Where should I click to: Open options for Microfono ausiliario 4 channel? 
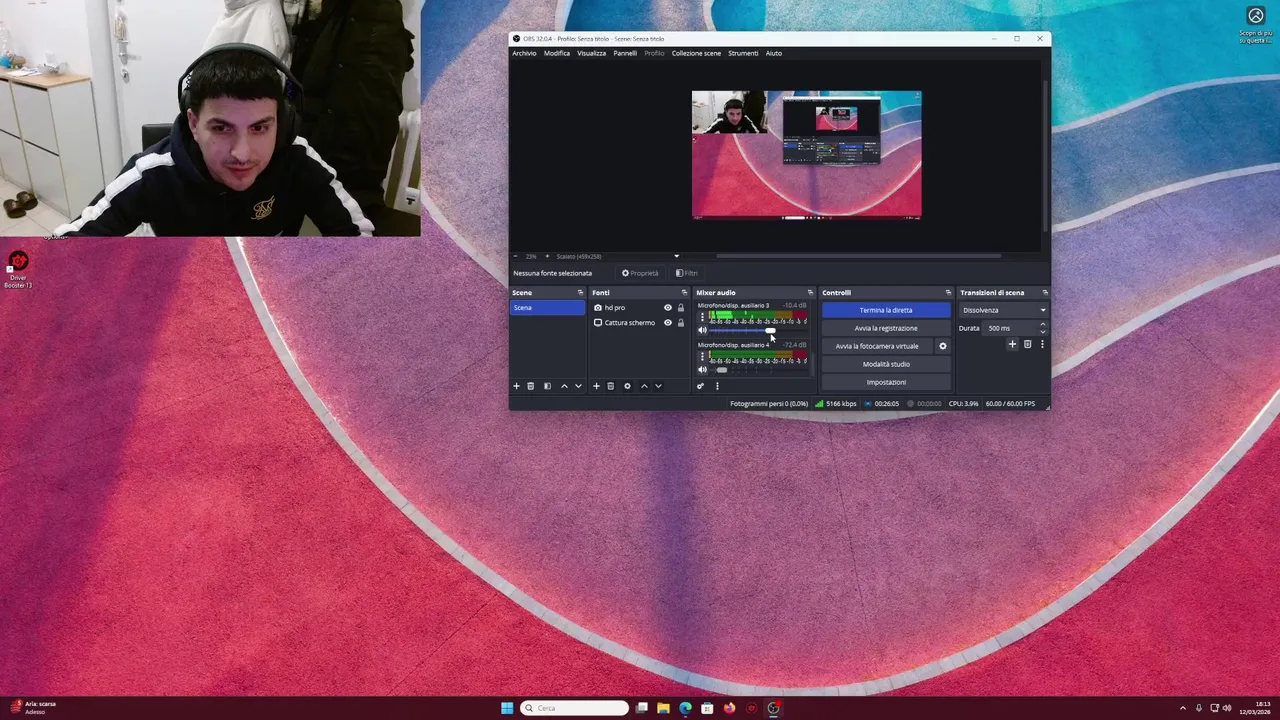(702, 356)
